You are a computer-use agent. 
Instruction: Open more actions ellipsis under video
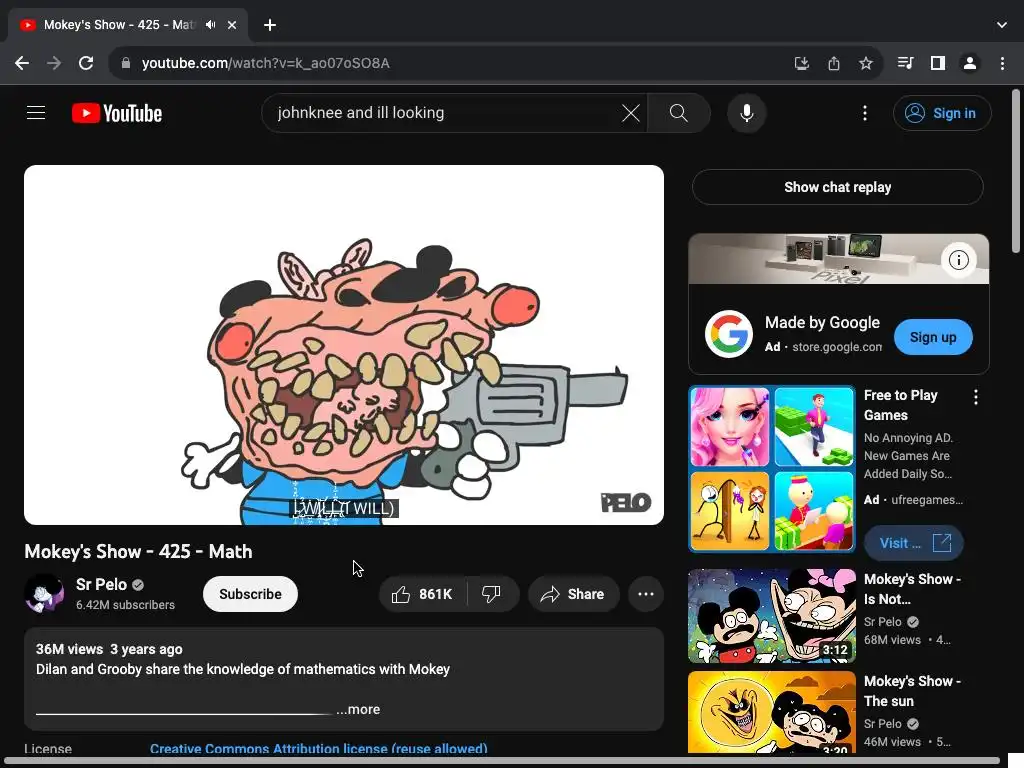tap(646, 594)
